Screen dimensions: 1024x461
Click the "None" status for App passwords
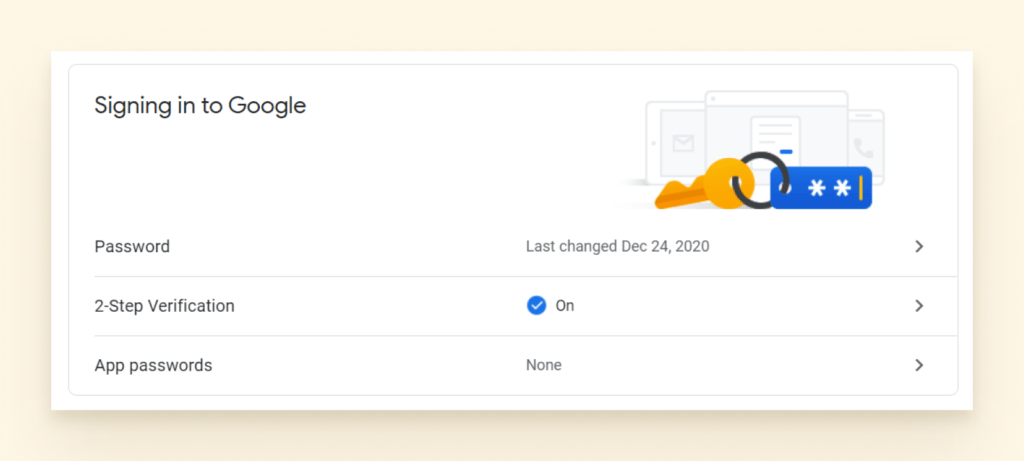pos(543,365)
